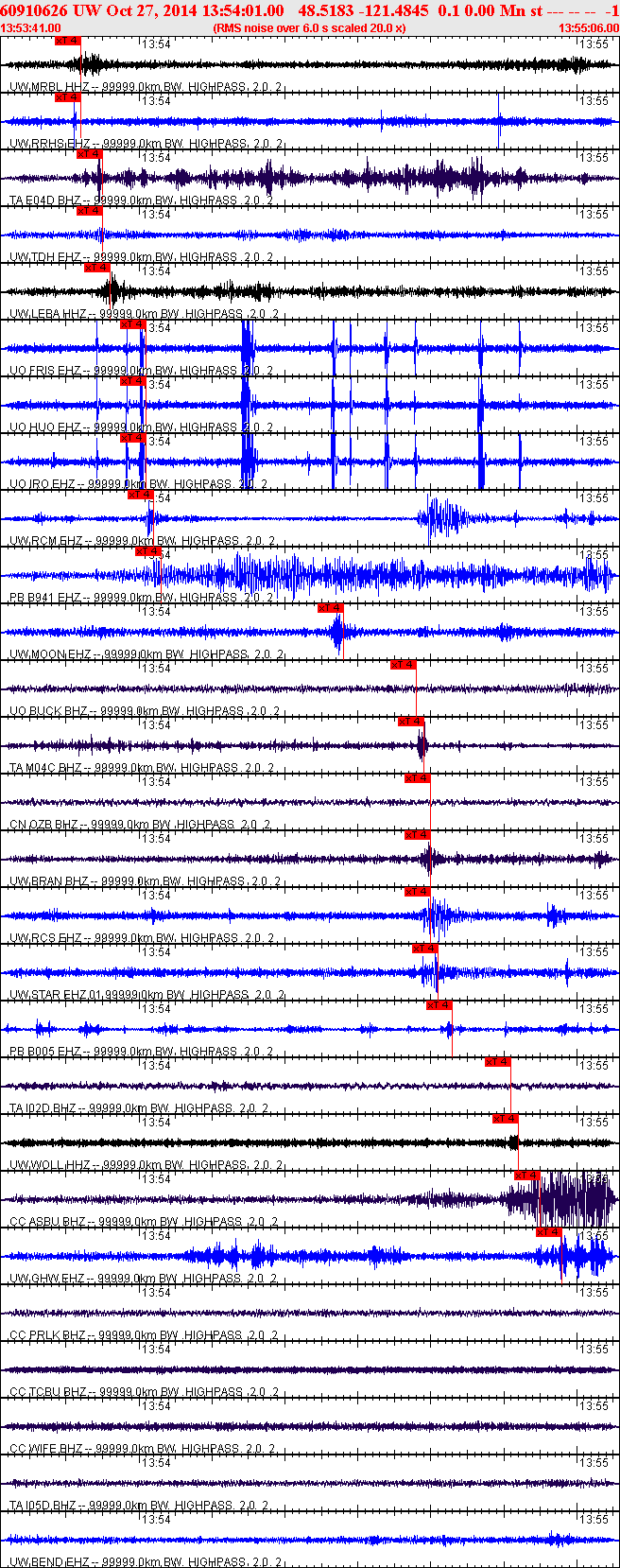Select the TA.E04D BHZ station label

(141, 200)
